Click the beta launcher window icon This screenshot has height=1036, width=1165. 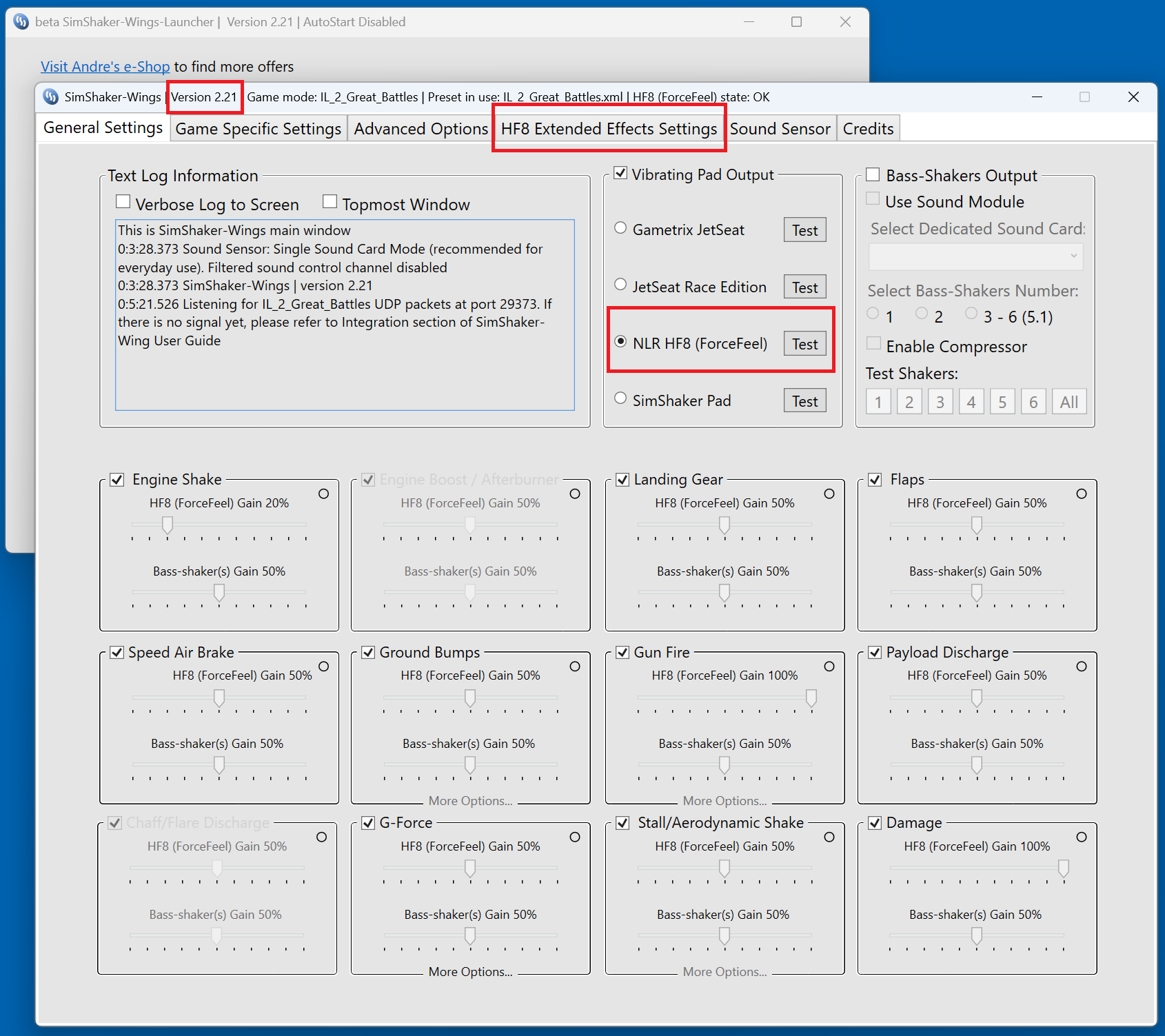pyautogui.click(x=21, y=22)
